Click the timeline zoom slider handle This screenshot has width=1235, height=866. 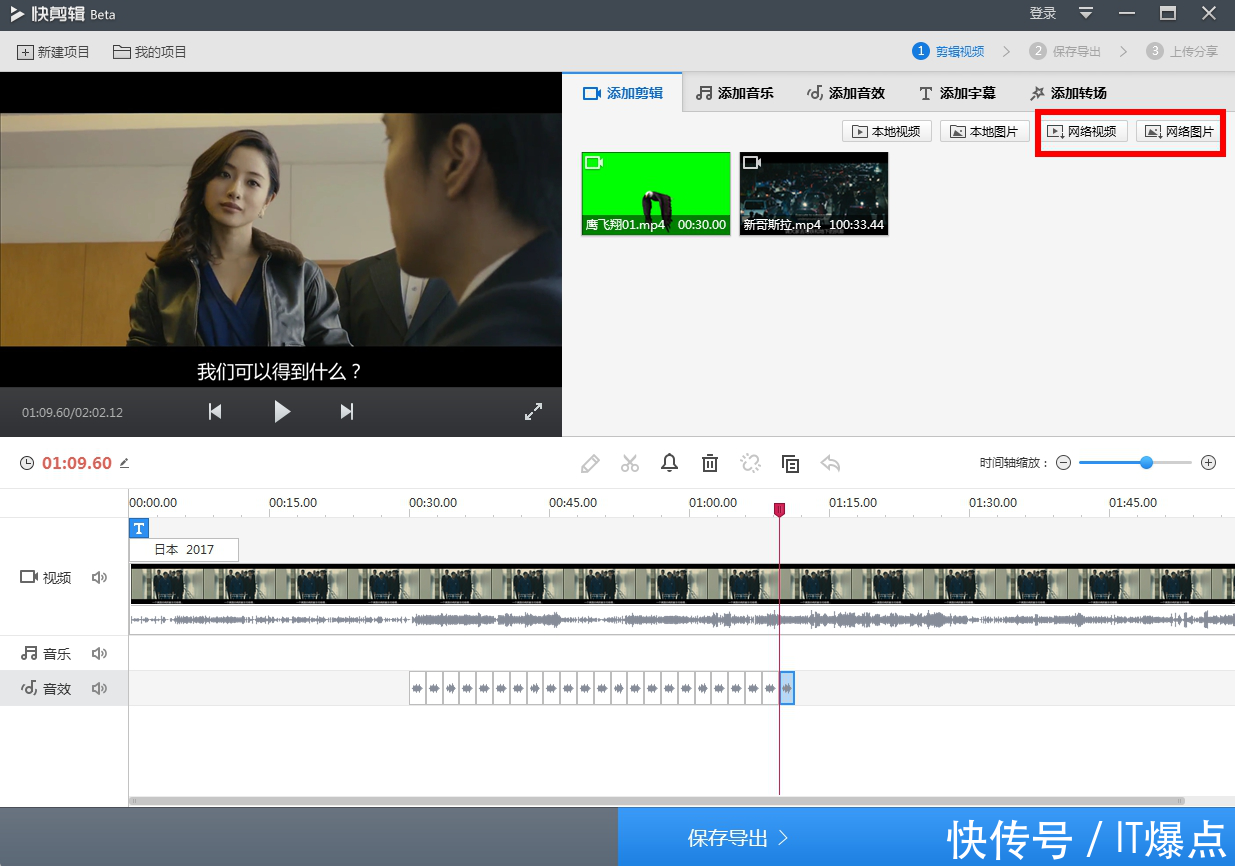1146,463
